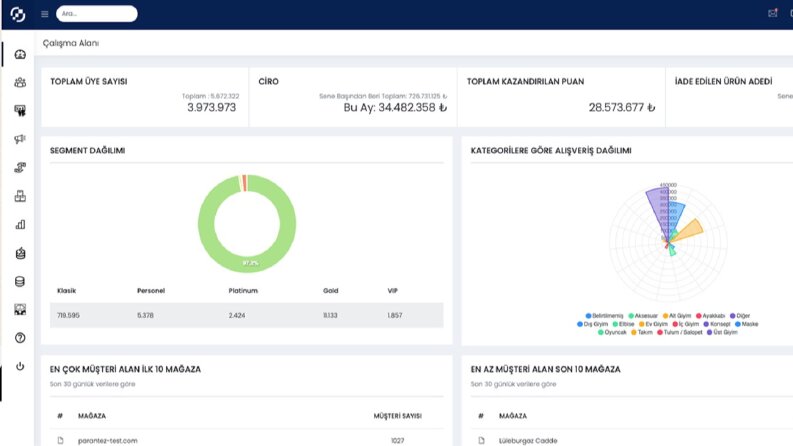The height and width of the screenshot is (446, 793).
Task: Click the file icon beside parantez-test.com
Action: tap(61, 440)
